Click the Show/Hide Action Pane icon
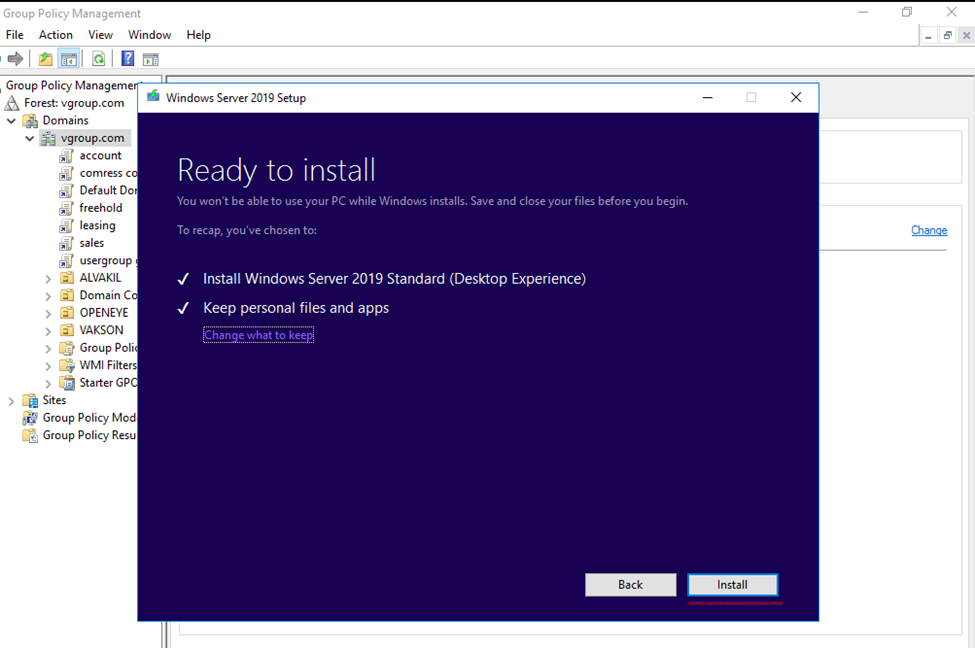Image resolution: width=975 pixels, height=648 pixels. pos(151,59)
